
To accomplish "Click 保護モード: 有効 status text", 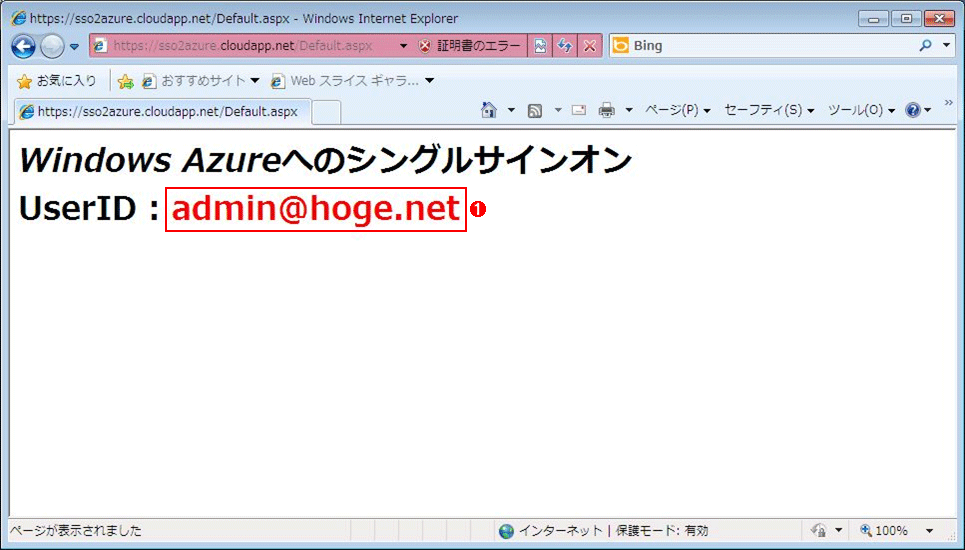I will (662, 530).
